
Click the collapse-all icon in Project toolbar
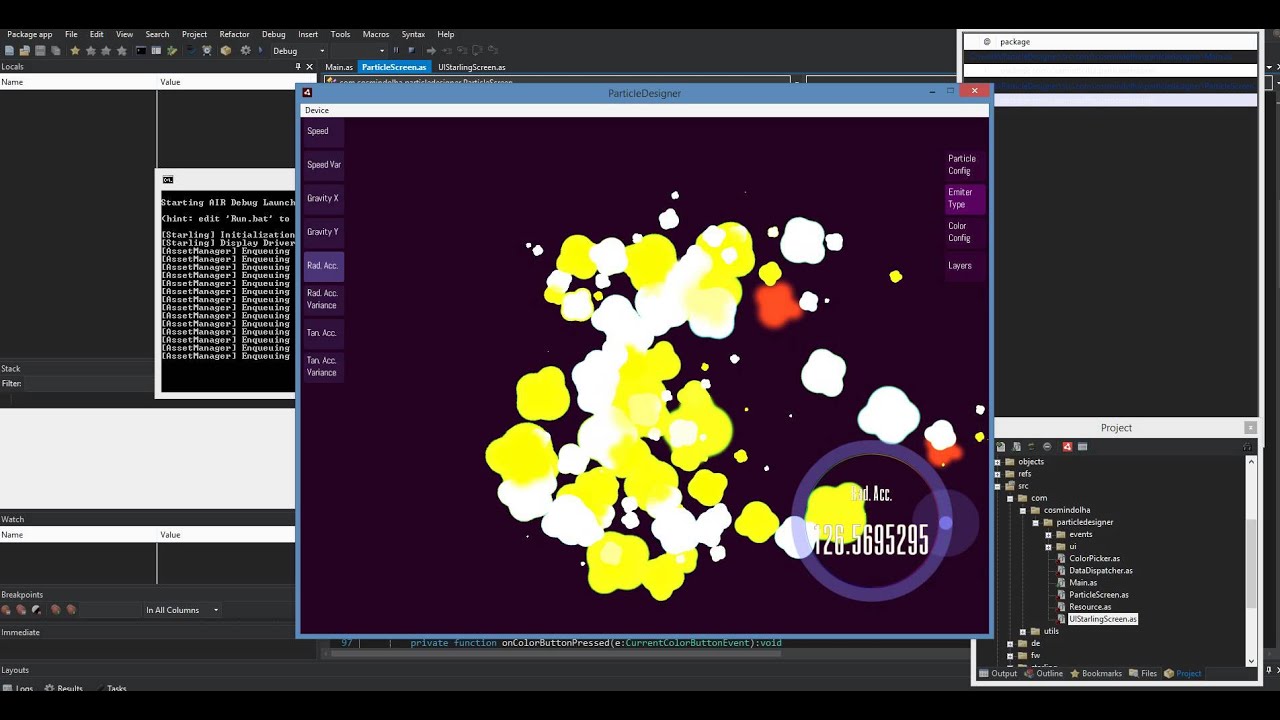coord(1047,447)
